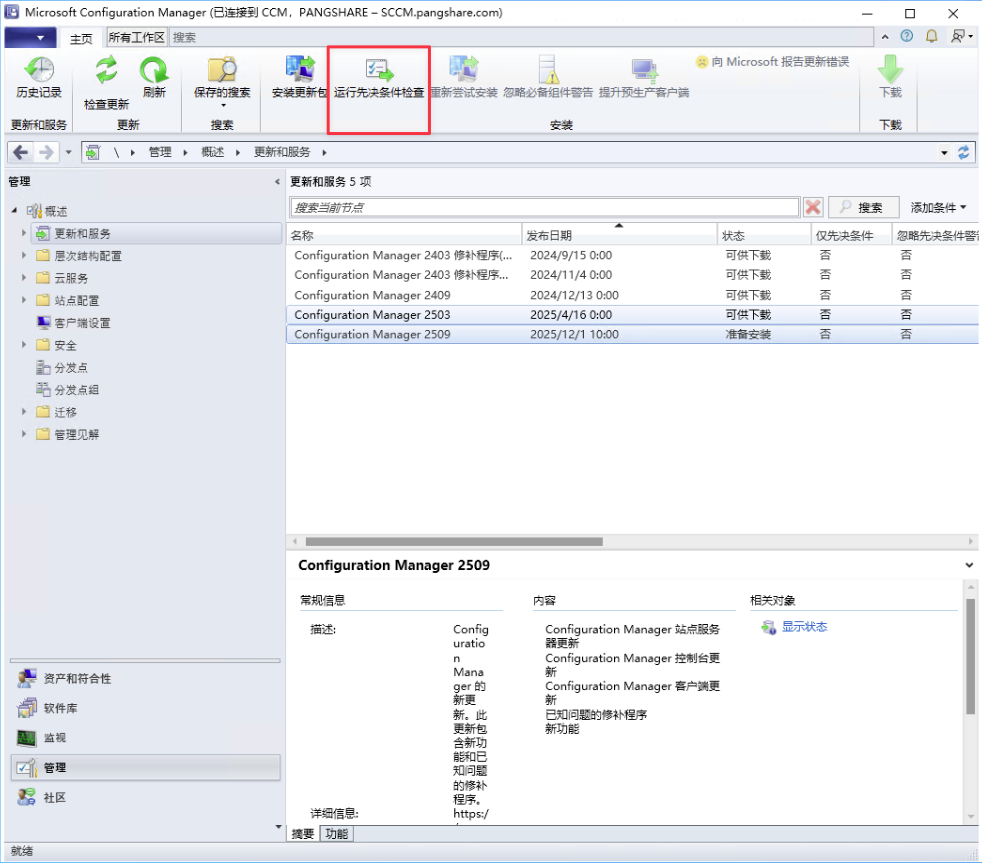Image resolution: width=982 pixels, height=863 pixels.
Task: Open the application menu dropdown button
Action: pos(30,38)
